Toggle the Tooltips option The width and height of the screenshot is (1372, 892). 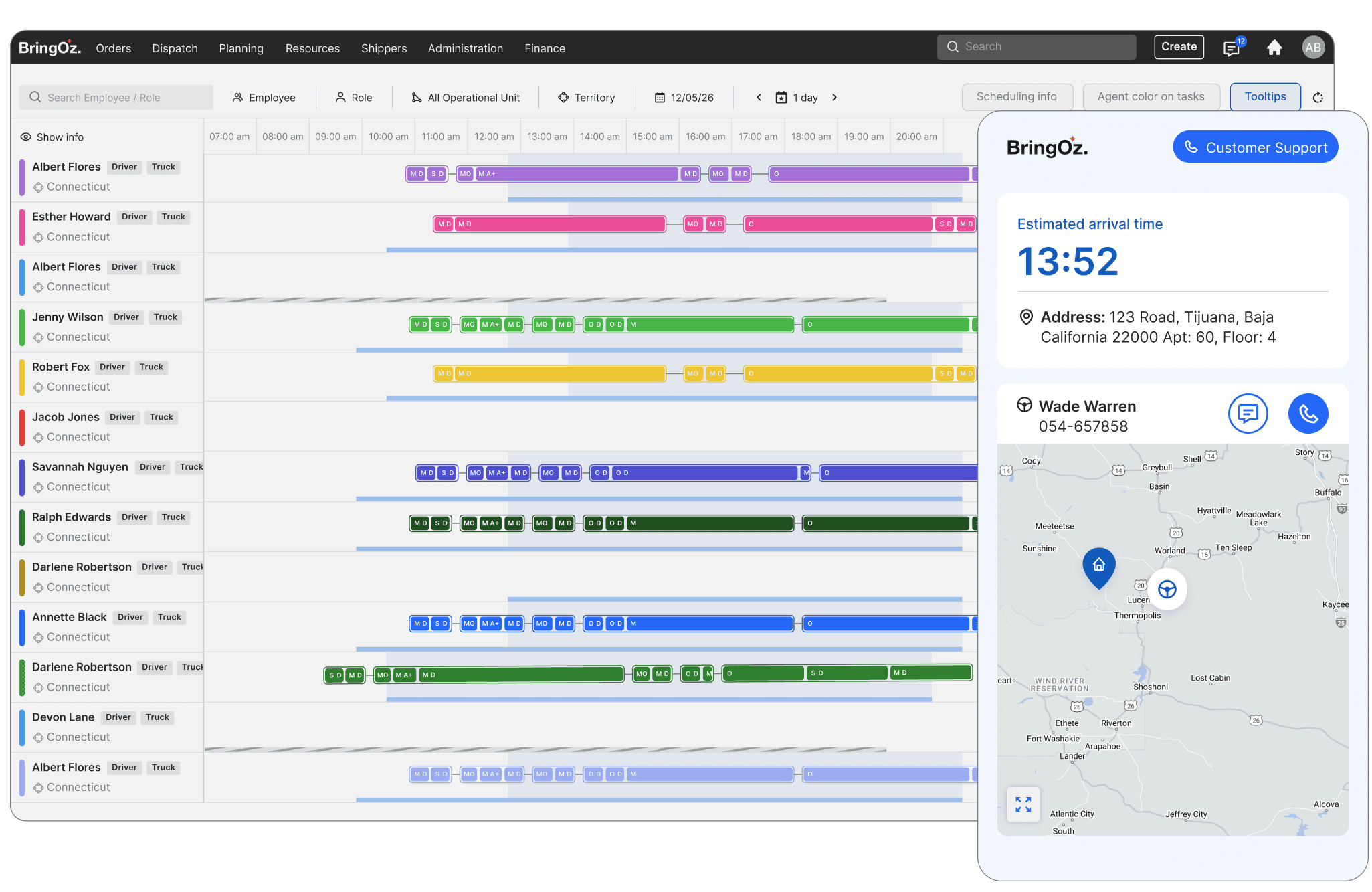tap(1265, 97)
